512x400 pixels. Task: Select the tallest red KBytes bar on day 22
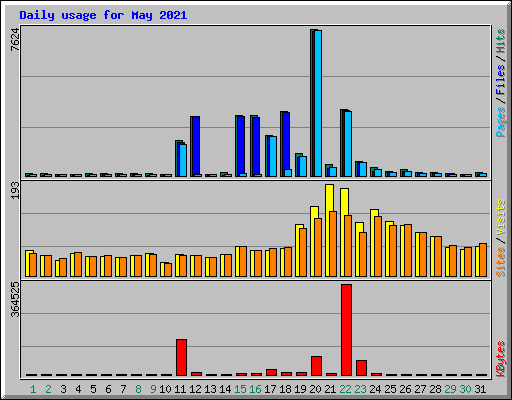[x=346, y=330]
